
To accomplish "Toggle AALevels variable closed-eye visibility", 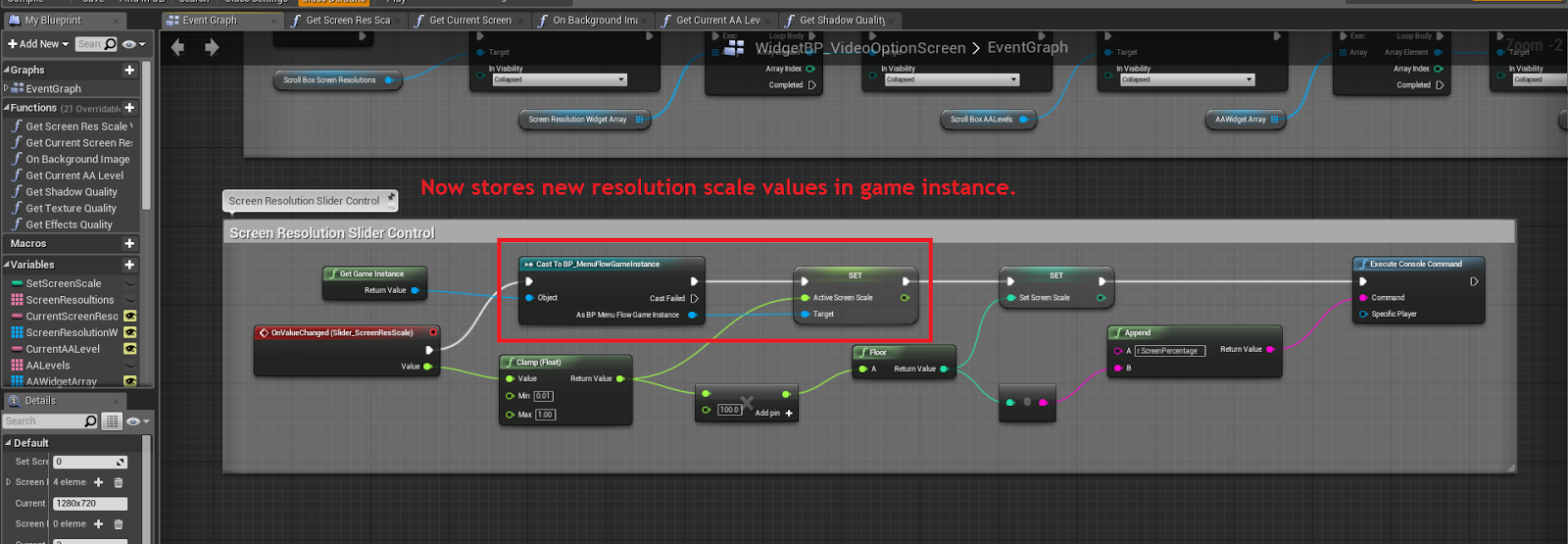I will (x=130, y=366).
